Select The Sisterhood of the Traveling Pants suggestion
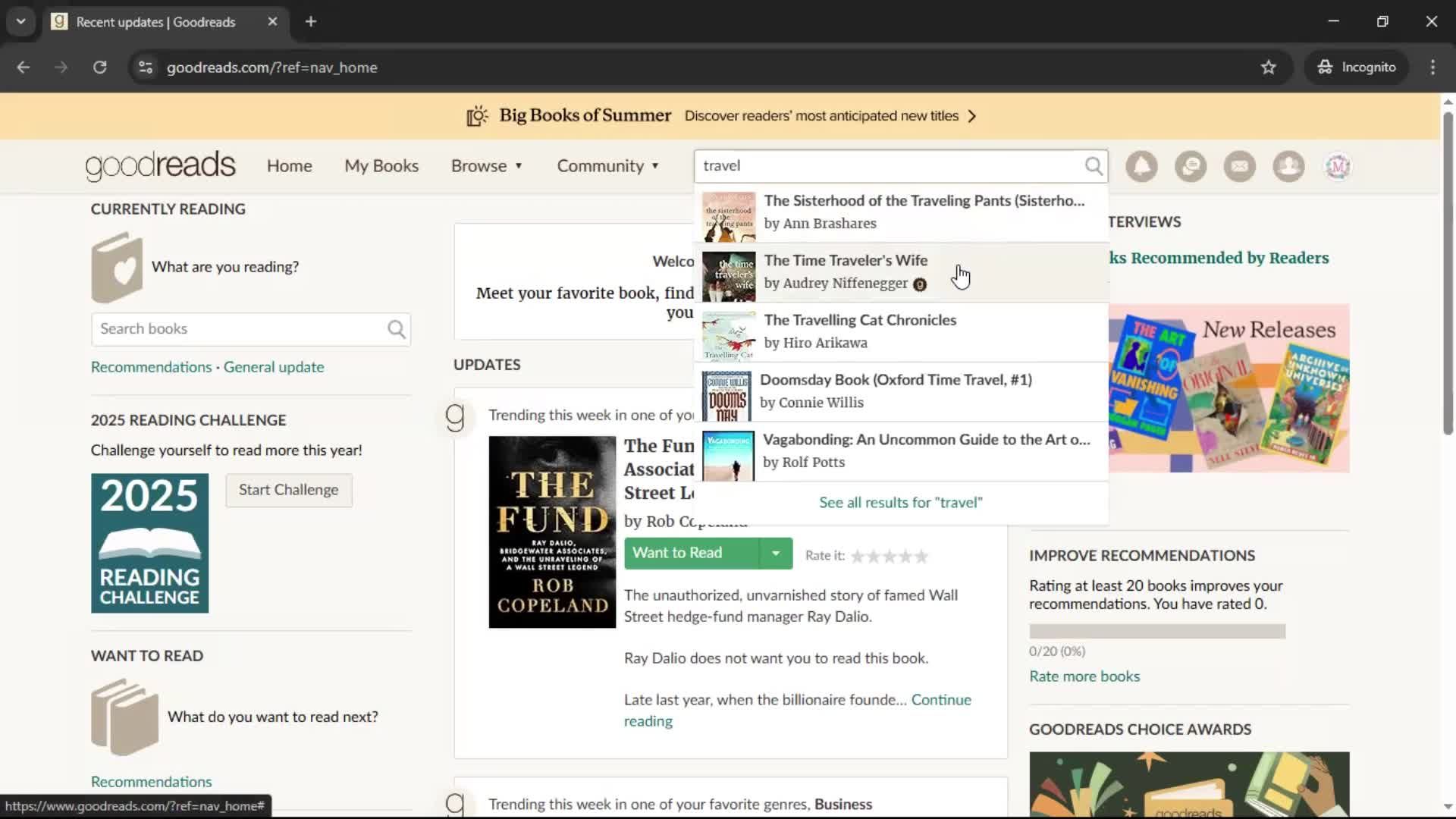This screenshot has height=819, width=1456. (x=901, y=213)
